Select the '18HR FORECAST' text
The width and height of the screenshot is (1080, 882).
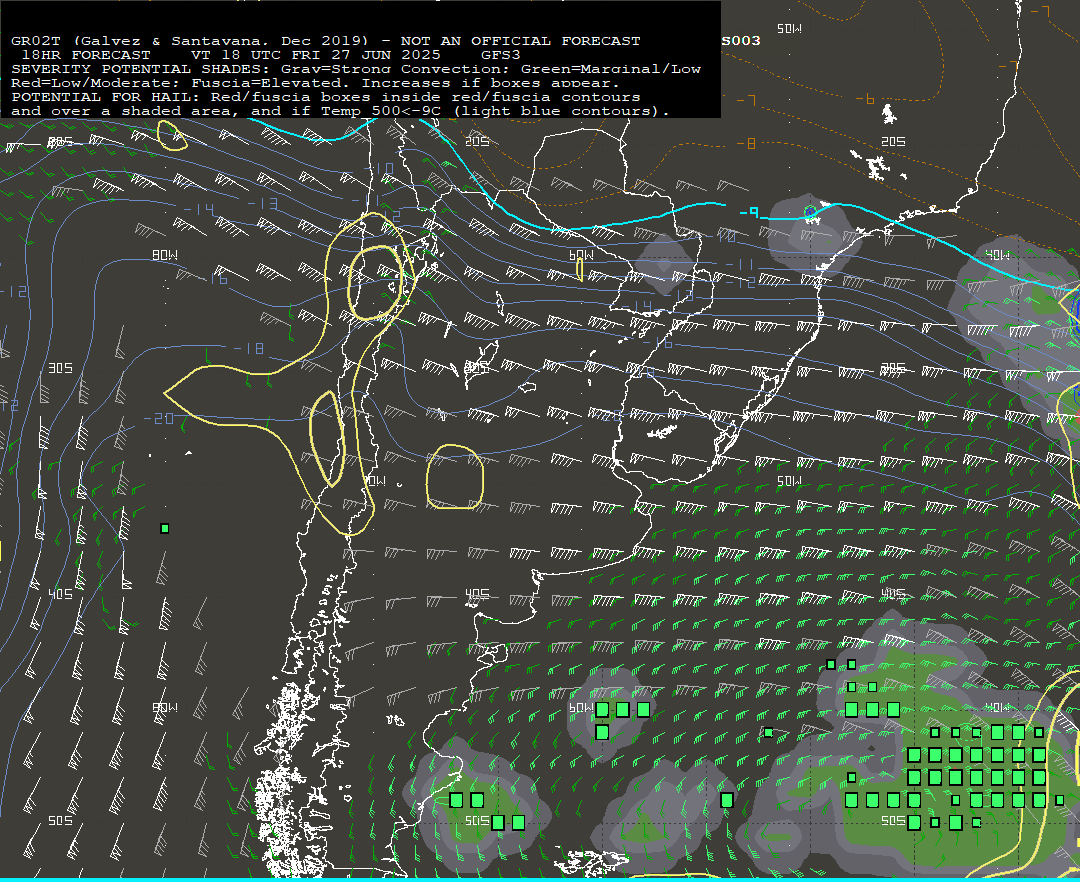[x=86, y=55]
